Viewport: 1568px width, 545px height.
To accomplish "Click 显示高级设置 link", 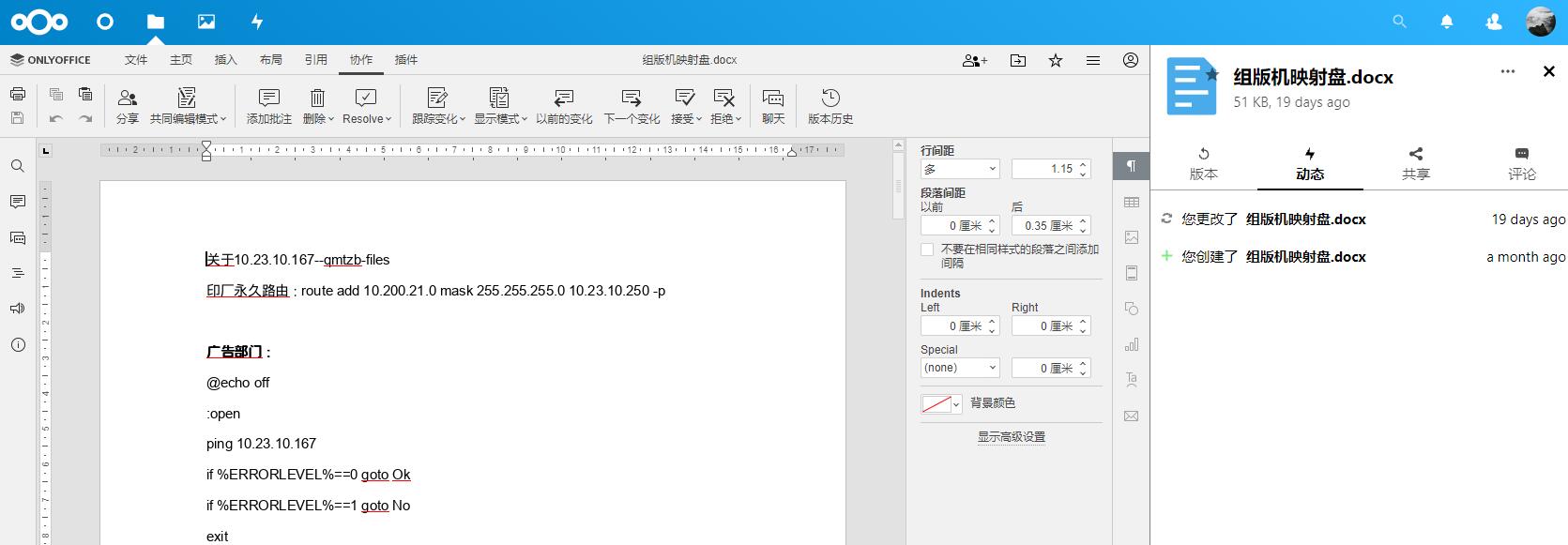I will [1012, 437].
